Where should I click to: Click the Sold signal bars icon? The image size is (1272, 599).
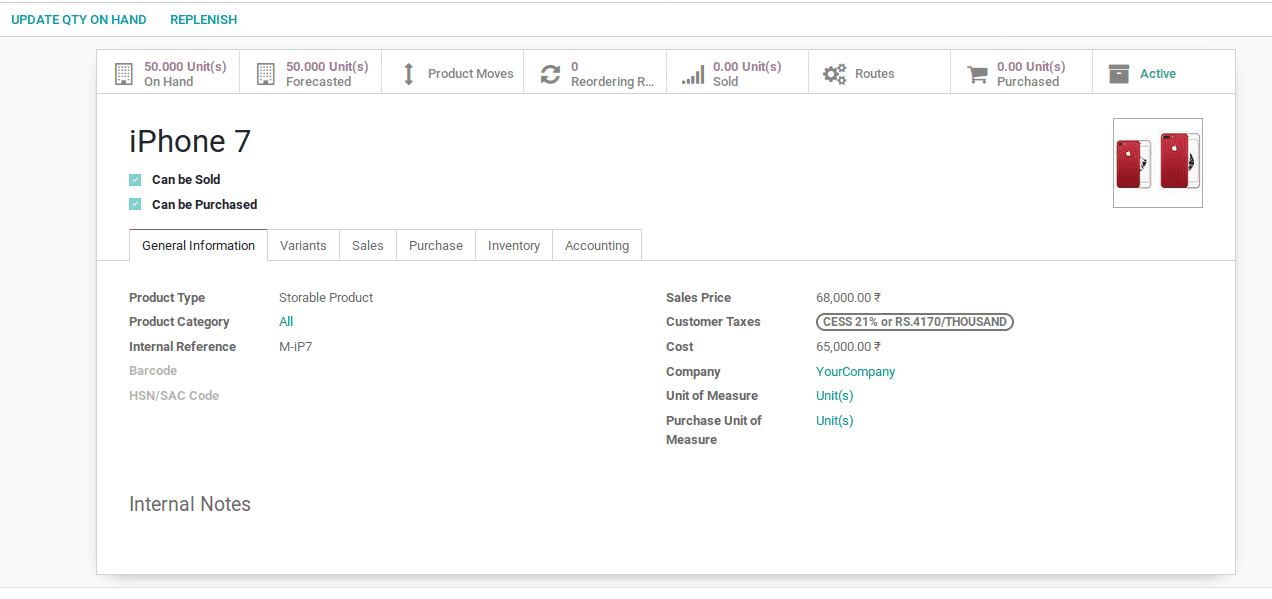pyautogui.click(x=692, y=74)
